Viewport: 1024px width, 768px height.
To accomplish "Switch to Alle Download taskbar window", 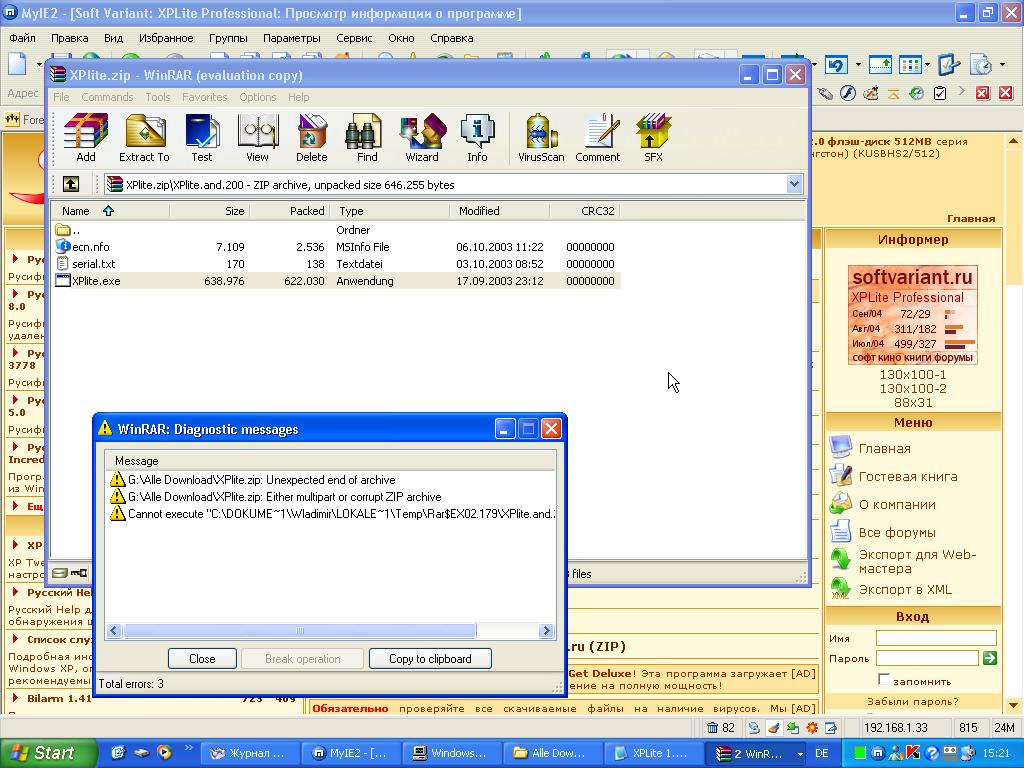I will 553,753.
